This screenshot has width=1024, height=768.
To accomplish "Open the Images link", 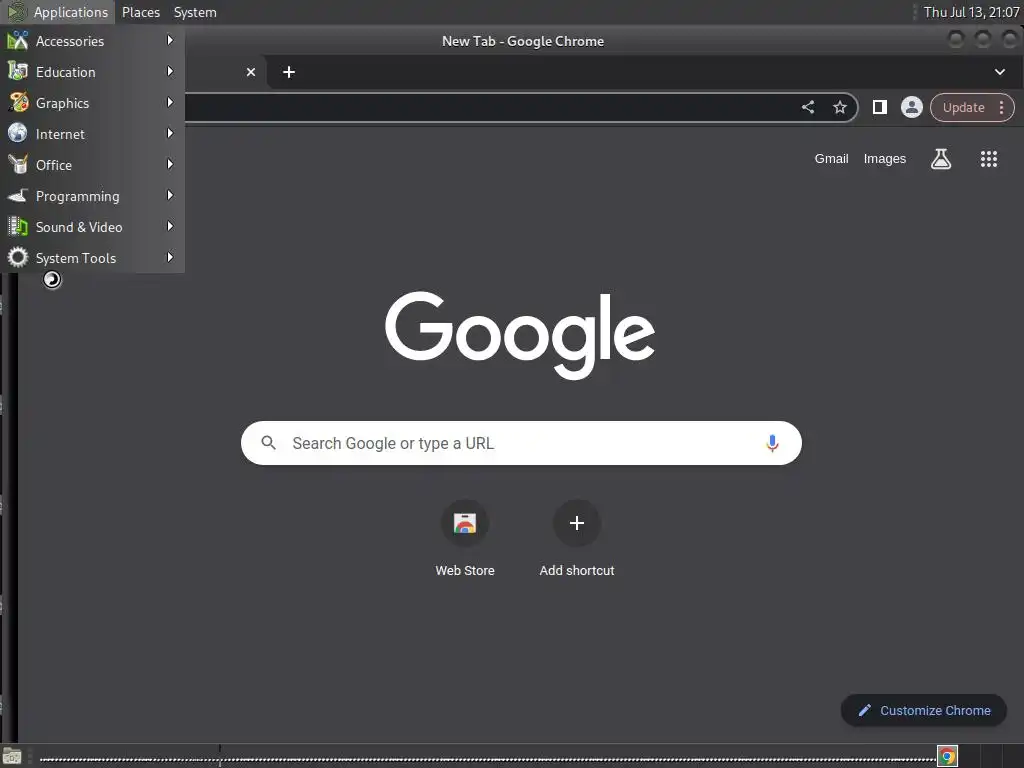I will [x=884, y=159].
